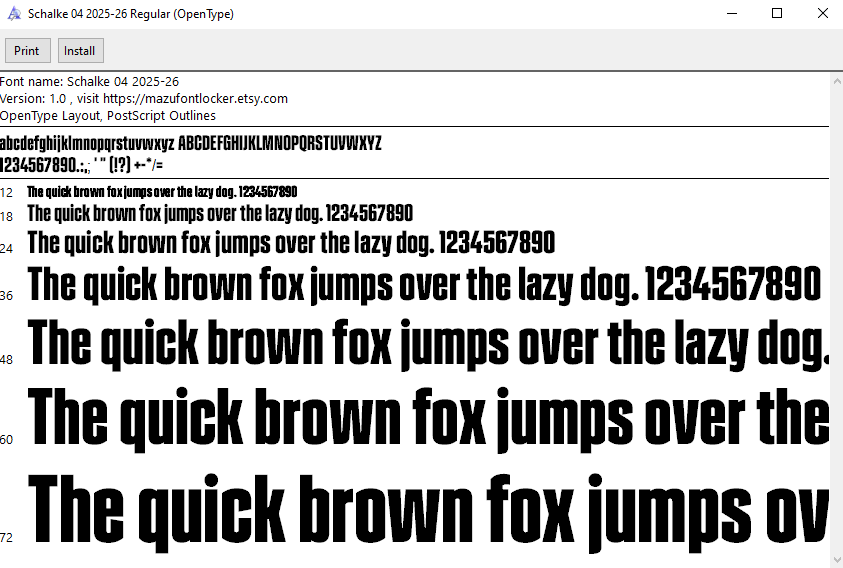Image resolution: width=843 pixels, height=568 pixels.
Task: Click the mazufontlocker.etsy.com version line
Action: click(x=144, y=99)
